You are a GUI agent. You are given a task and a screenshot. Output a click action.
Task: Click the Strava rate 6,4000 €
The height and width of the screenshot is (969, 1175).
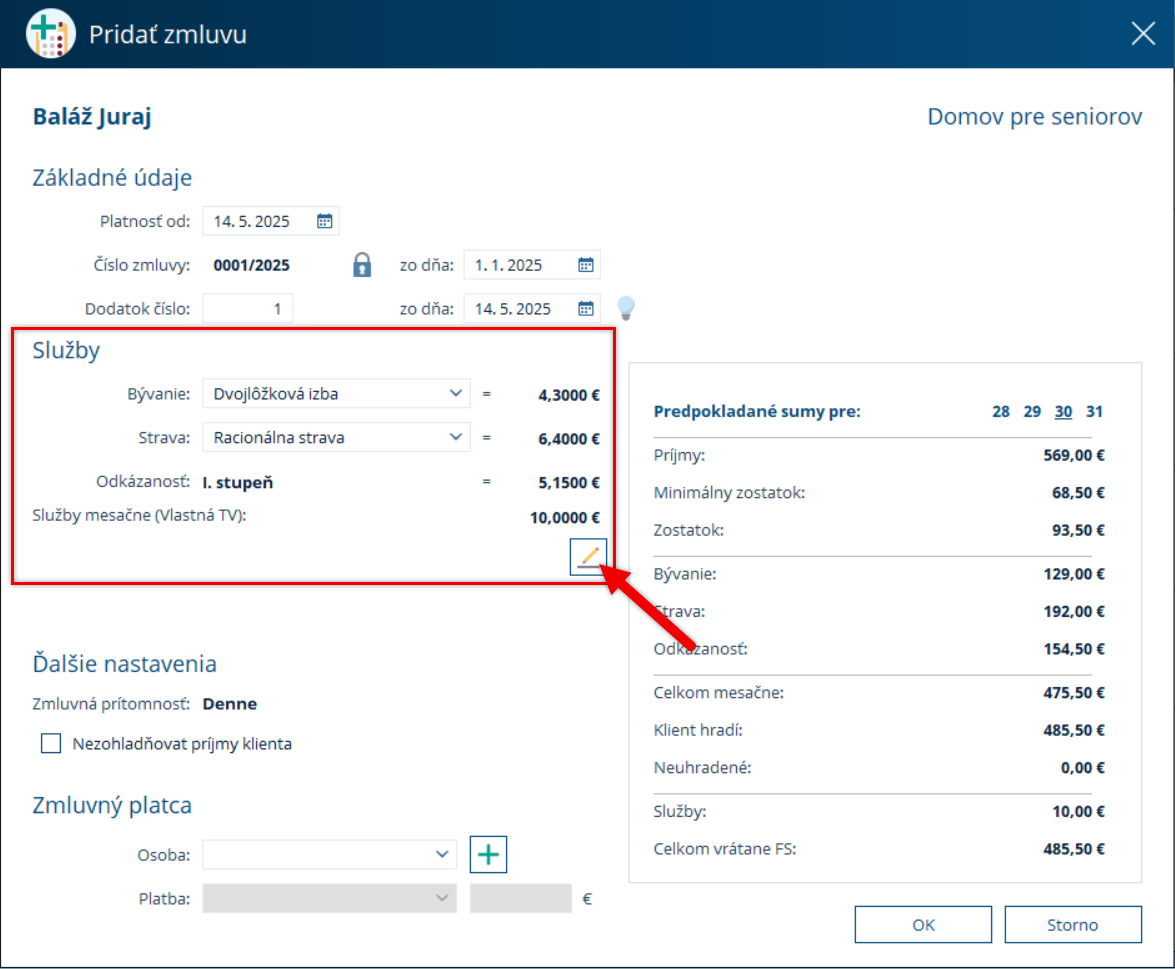pos(569,439)
